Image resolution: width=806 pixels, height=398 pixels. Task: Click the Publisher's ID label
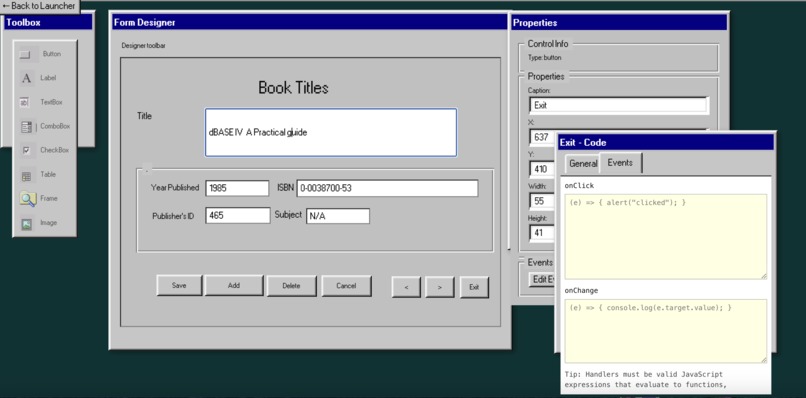[x=173, y=216]
